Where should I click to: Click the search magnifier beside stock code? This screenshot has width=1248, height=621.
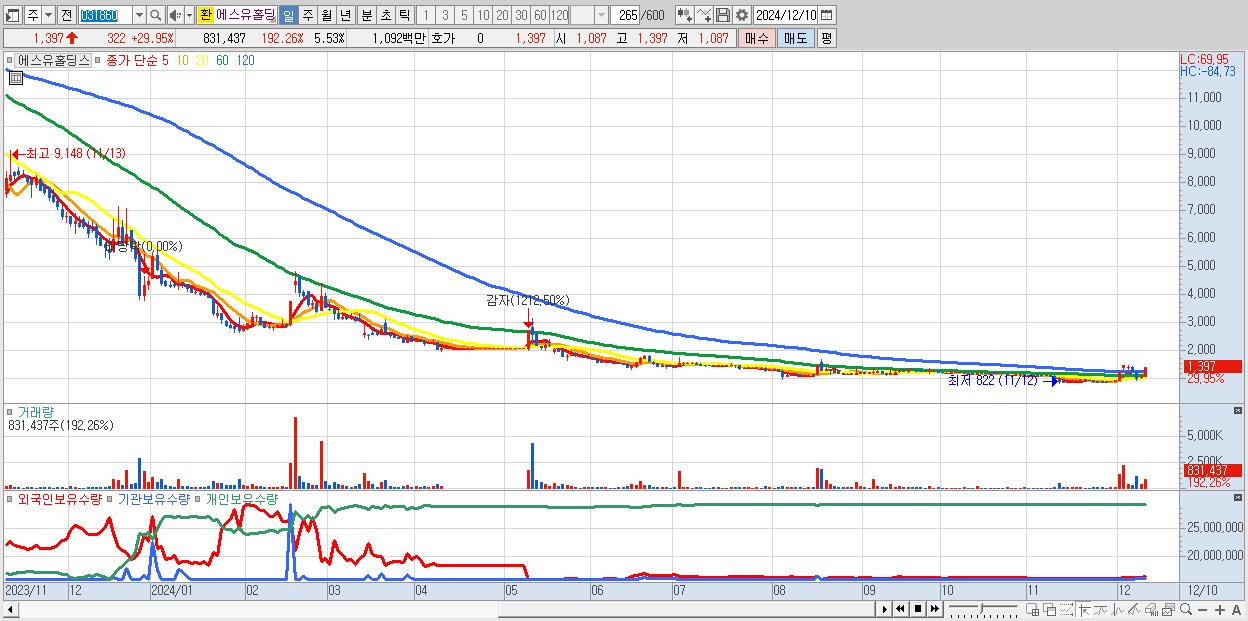(x=156, y=15)
